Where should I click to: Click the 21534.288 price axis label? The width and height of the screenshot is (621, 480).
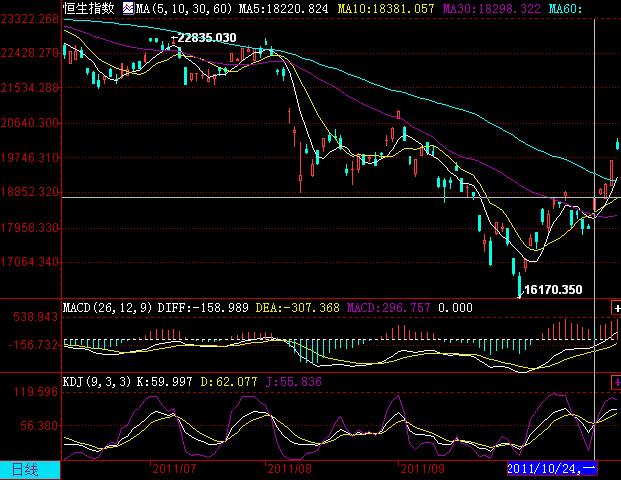[x=30, y=88]
